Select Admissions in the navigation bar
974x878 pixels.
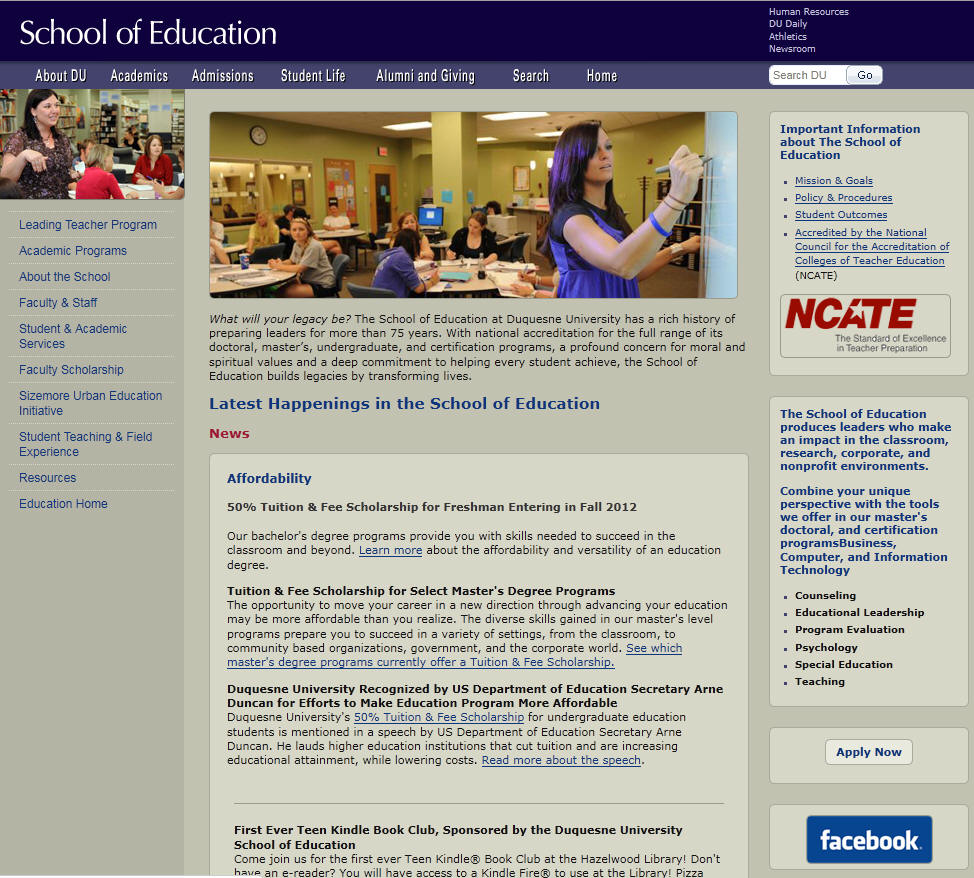(x=222, y=76)
